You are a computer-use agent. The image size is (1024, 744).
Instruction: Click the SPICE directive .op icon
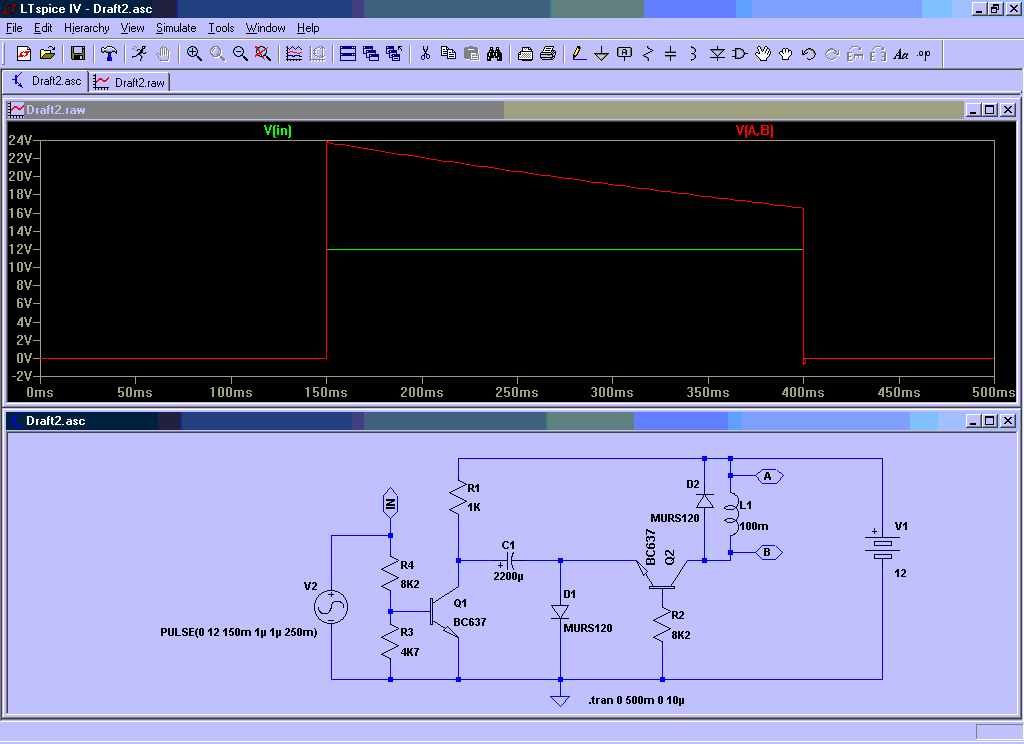pos(923,54)
